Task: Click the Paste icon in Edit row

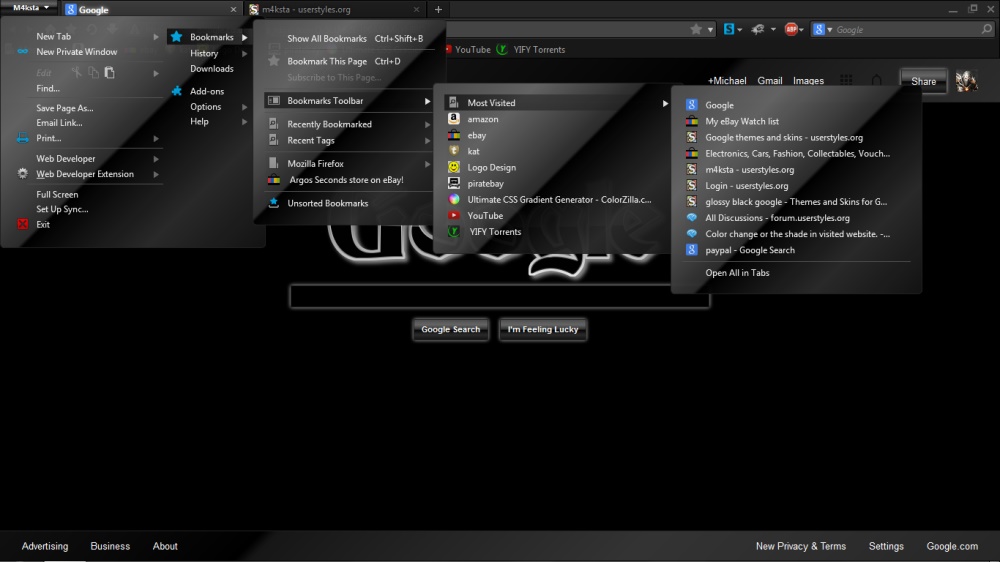Action: [110, 73]
